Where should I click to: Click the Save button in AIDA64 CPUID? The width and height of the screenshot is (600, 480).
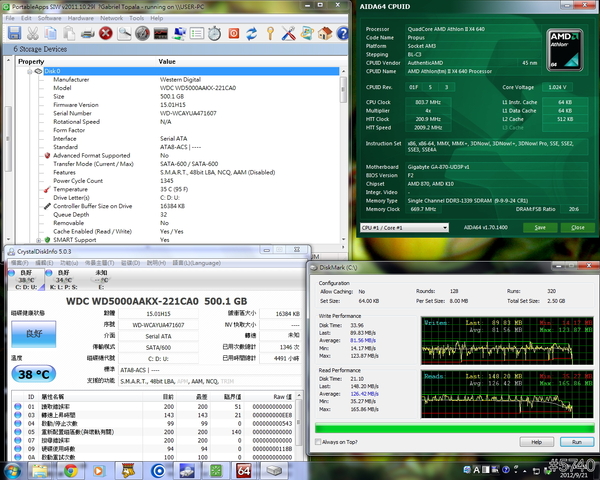point(540,227)
